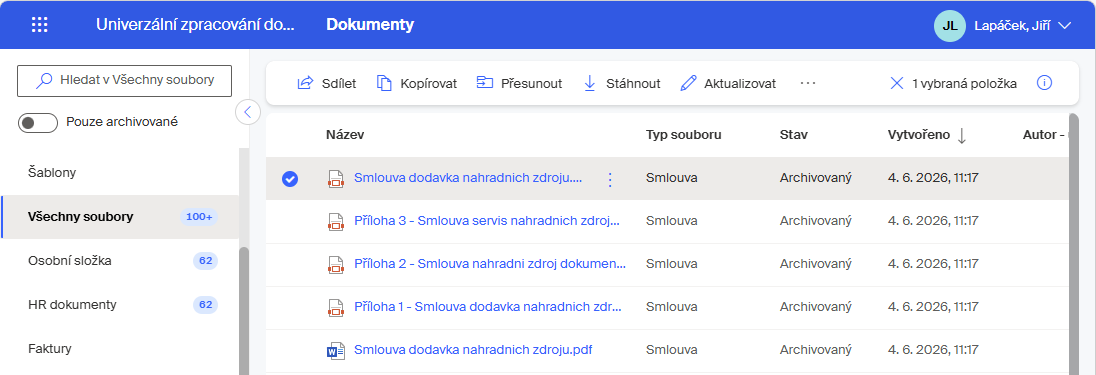Collapse the sidebar with the chevron button

coord(248,111)
